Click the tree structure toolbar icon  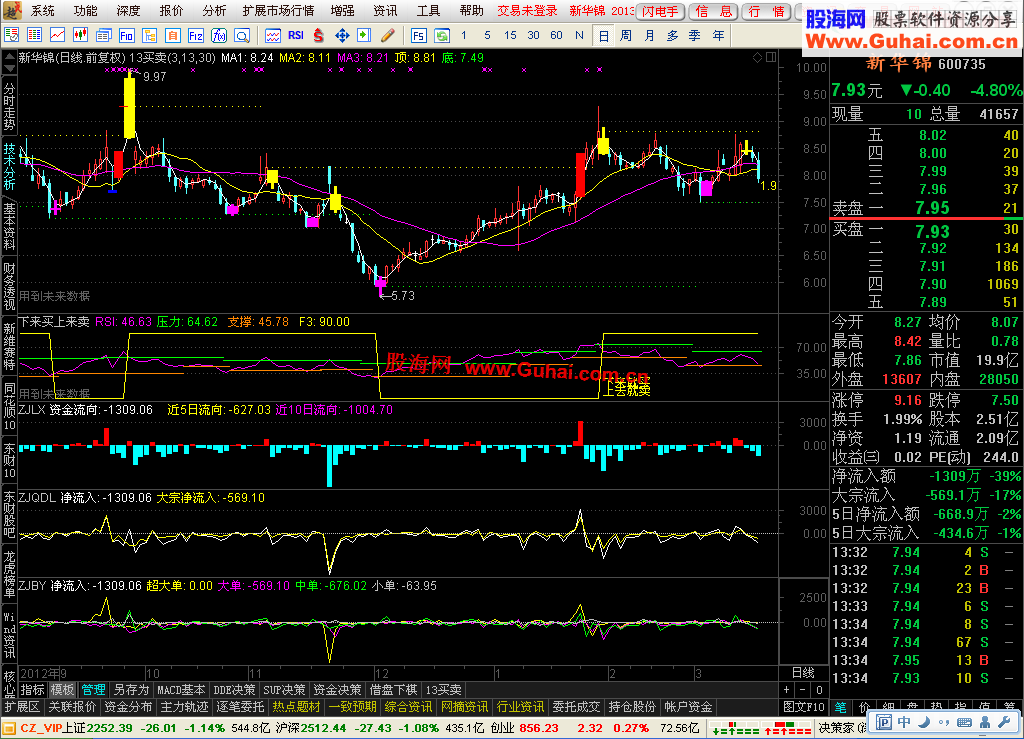150,35
